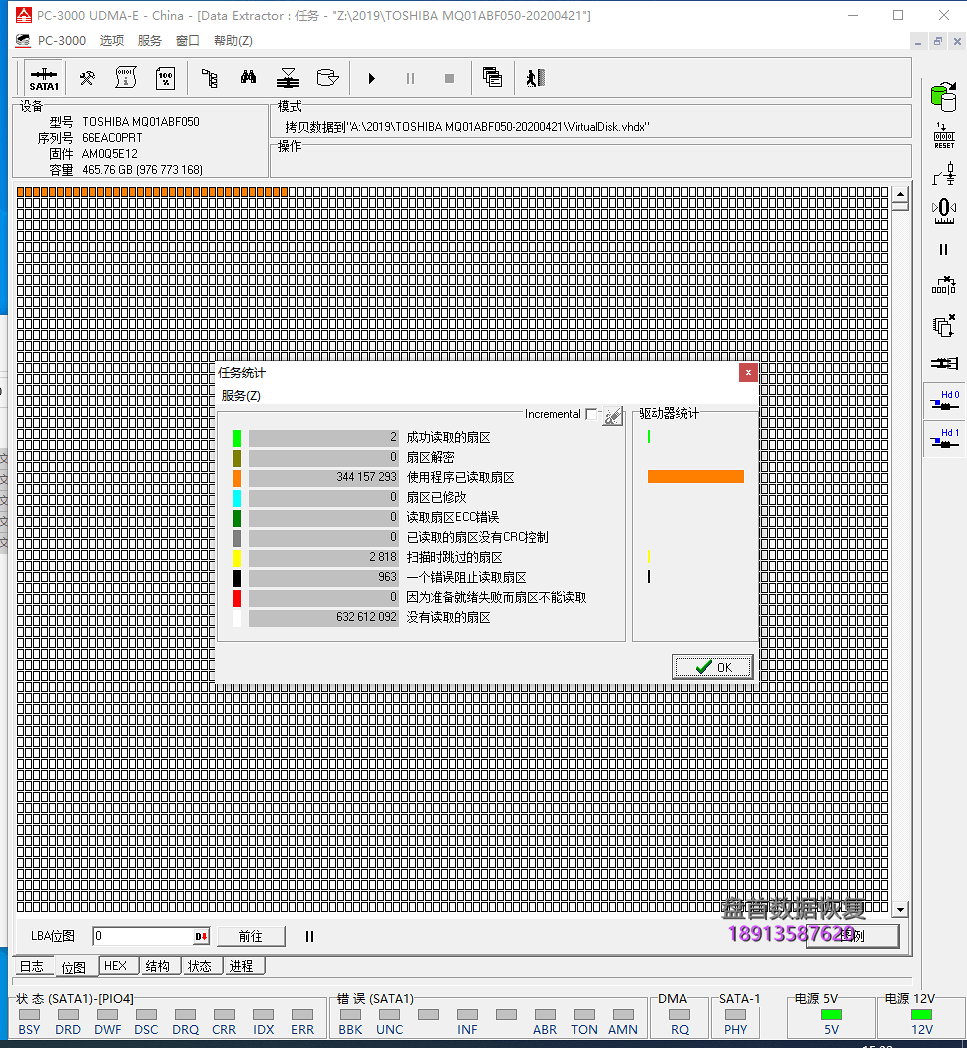Click the 100% document toolbar icon

tap(165, 78)
